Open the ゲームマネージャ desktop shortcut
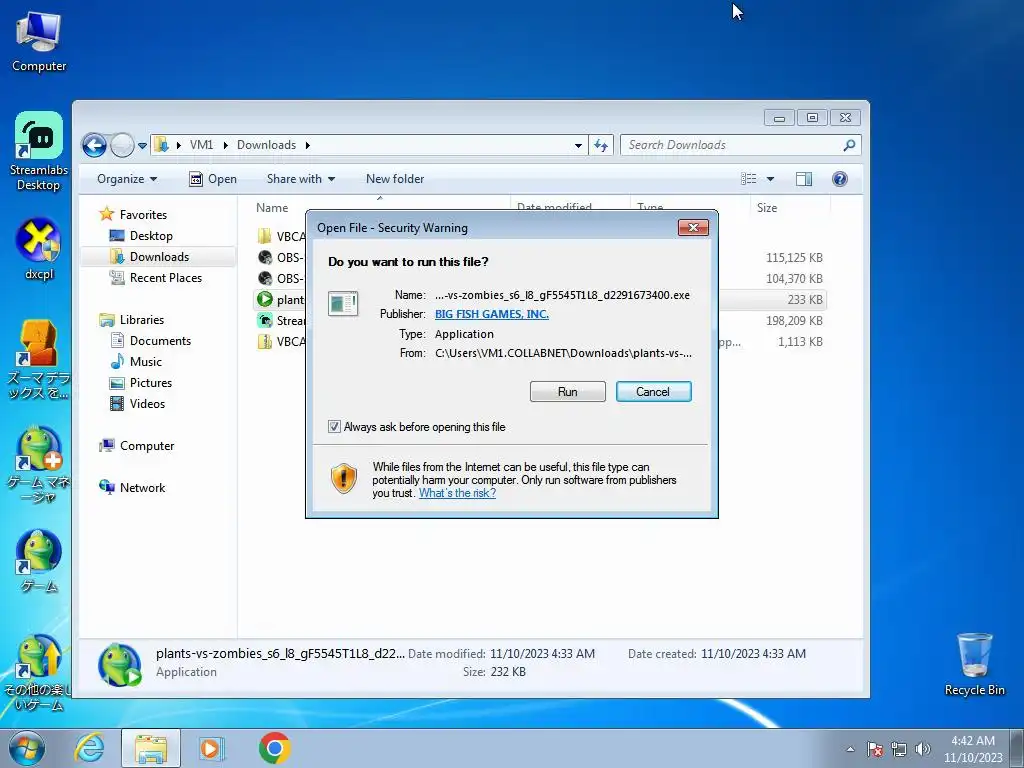Viewport: 1024px width, 768px height. (39, 464)
